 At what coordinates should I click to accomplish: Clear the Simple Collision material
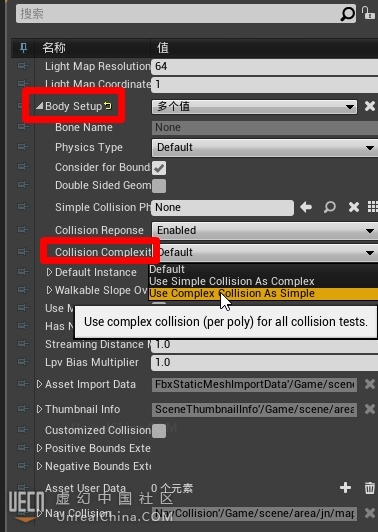354,207
